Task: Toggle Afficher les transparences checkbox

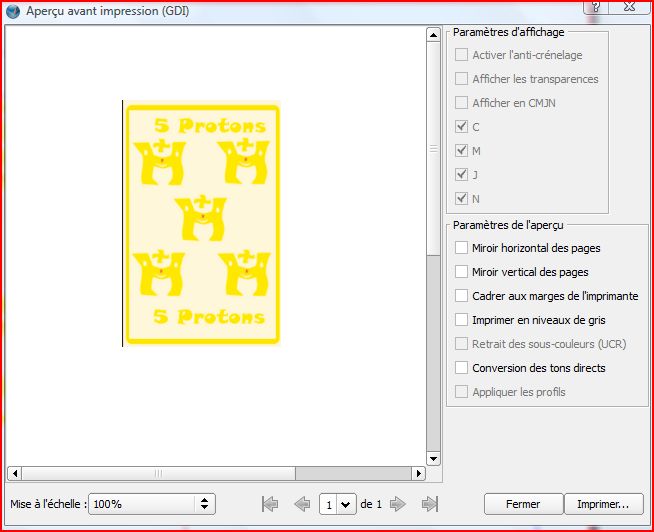Action: pyautogui.click(x=461, y=78)
